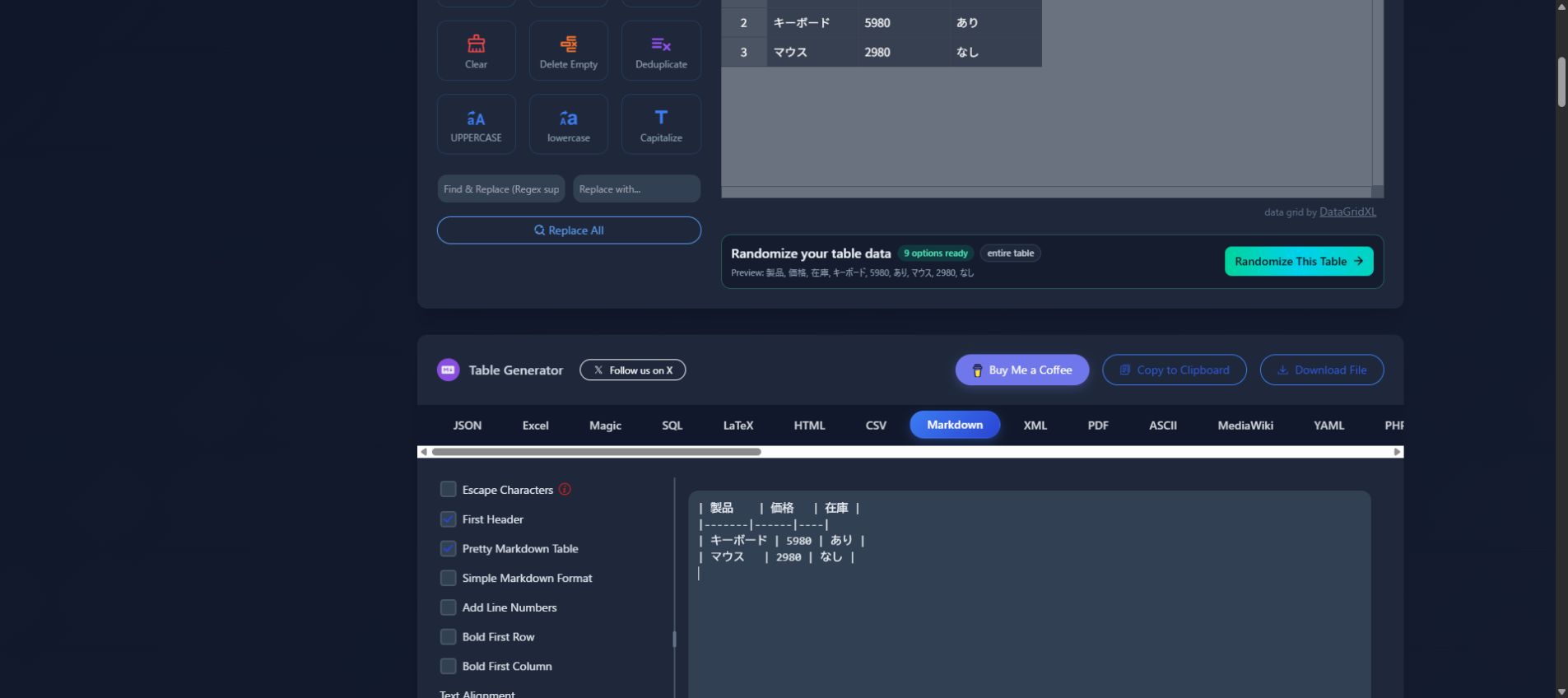1568x698 pixels.
Task: Apply lowercase icon to the table
Action: click(568, 124)
